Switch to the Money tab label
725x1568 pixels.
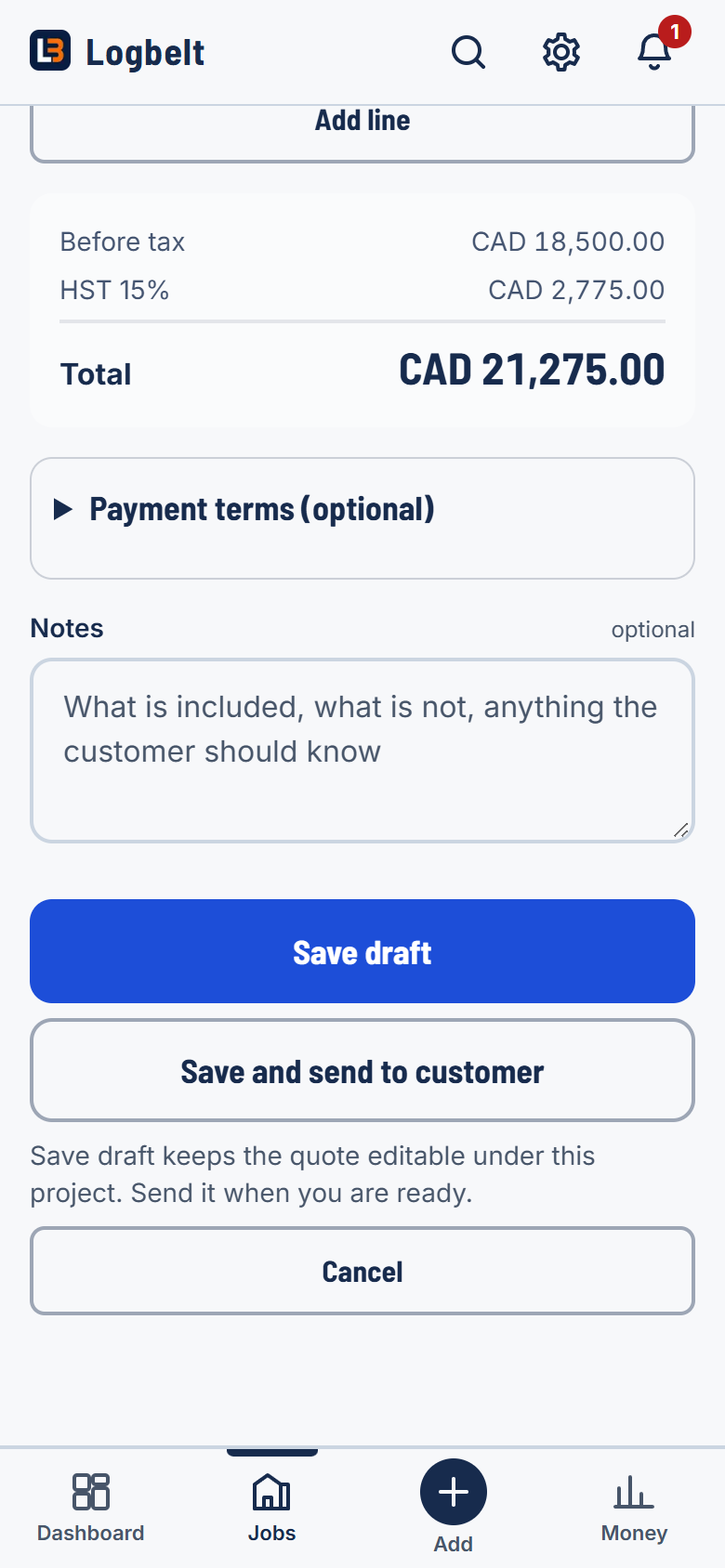click(x=634, y=1533)
